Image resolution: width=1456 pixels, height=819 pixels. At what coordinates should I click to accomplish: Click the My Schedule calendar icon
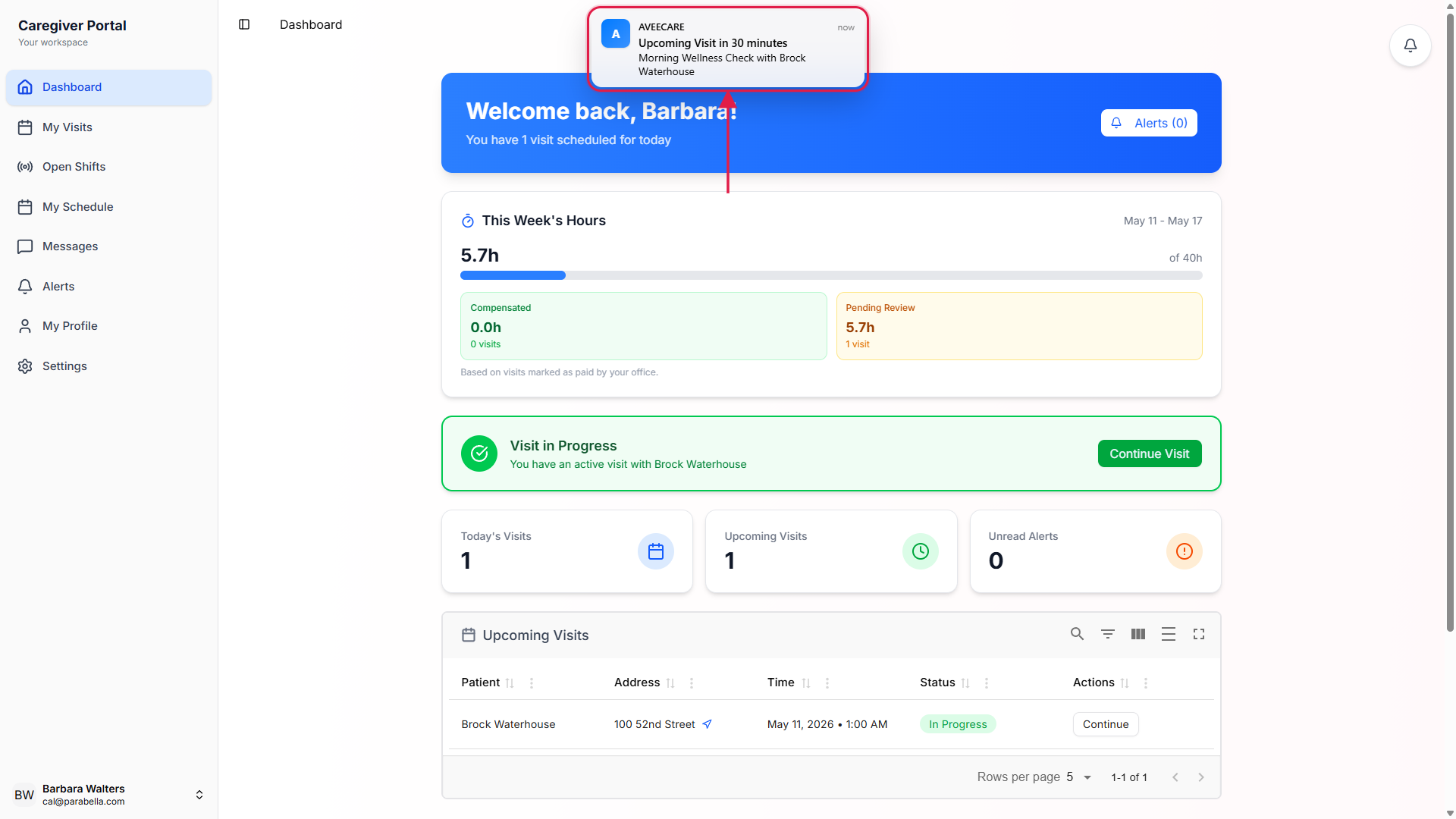click(x=25, y=207)
